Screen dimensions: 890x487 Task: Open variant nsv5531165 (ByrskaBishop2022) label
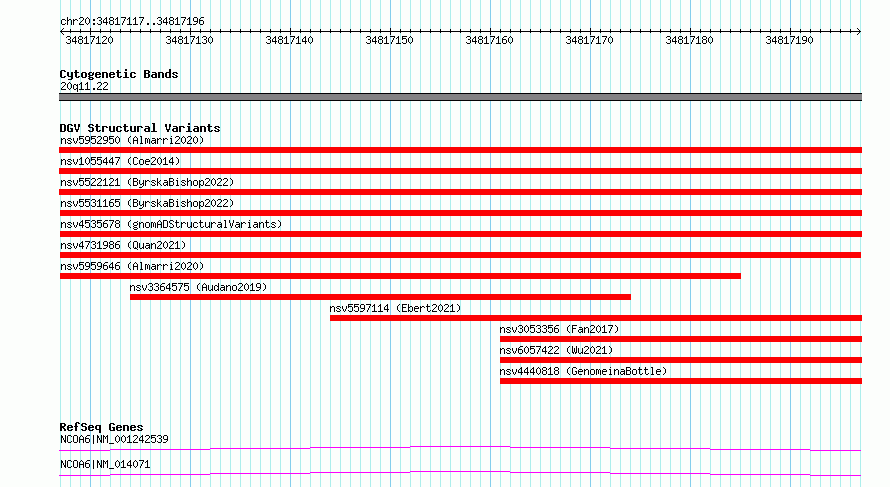[147, 203]
